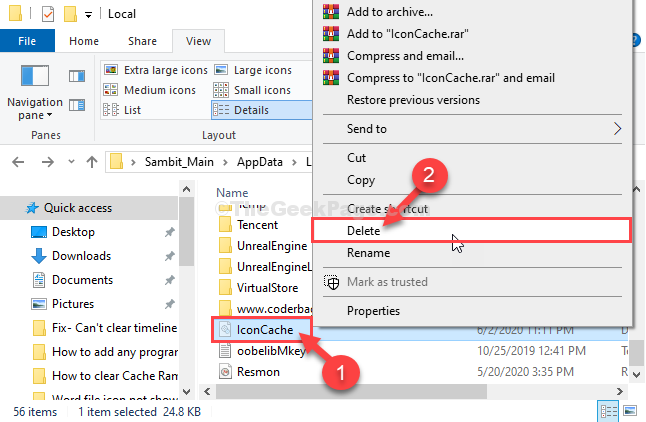Click AppData in the address path
This screenshot has height=422, width=646.
point(260,162)
